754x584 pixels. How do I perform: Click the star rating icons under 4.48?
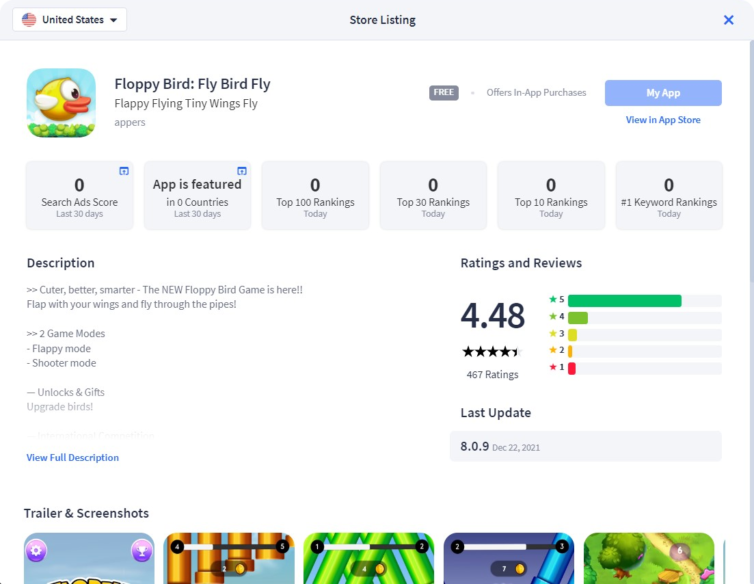tap(492, 352)
